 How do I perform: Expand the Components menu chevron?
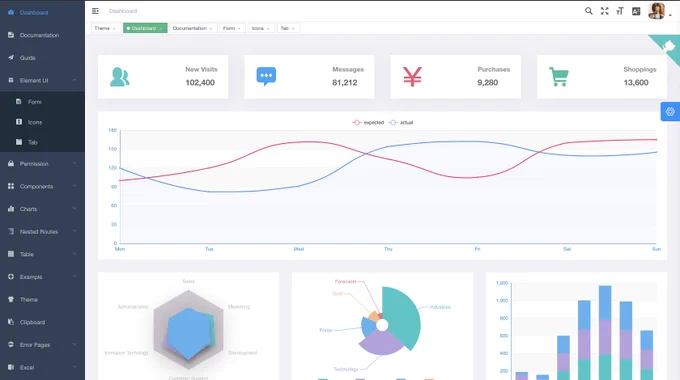(74, 186)
